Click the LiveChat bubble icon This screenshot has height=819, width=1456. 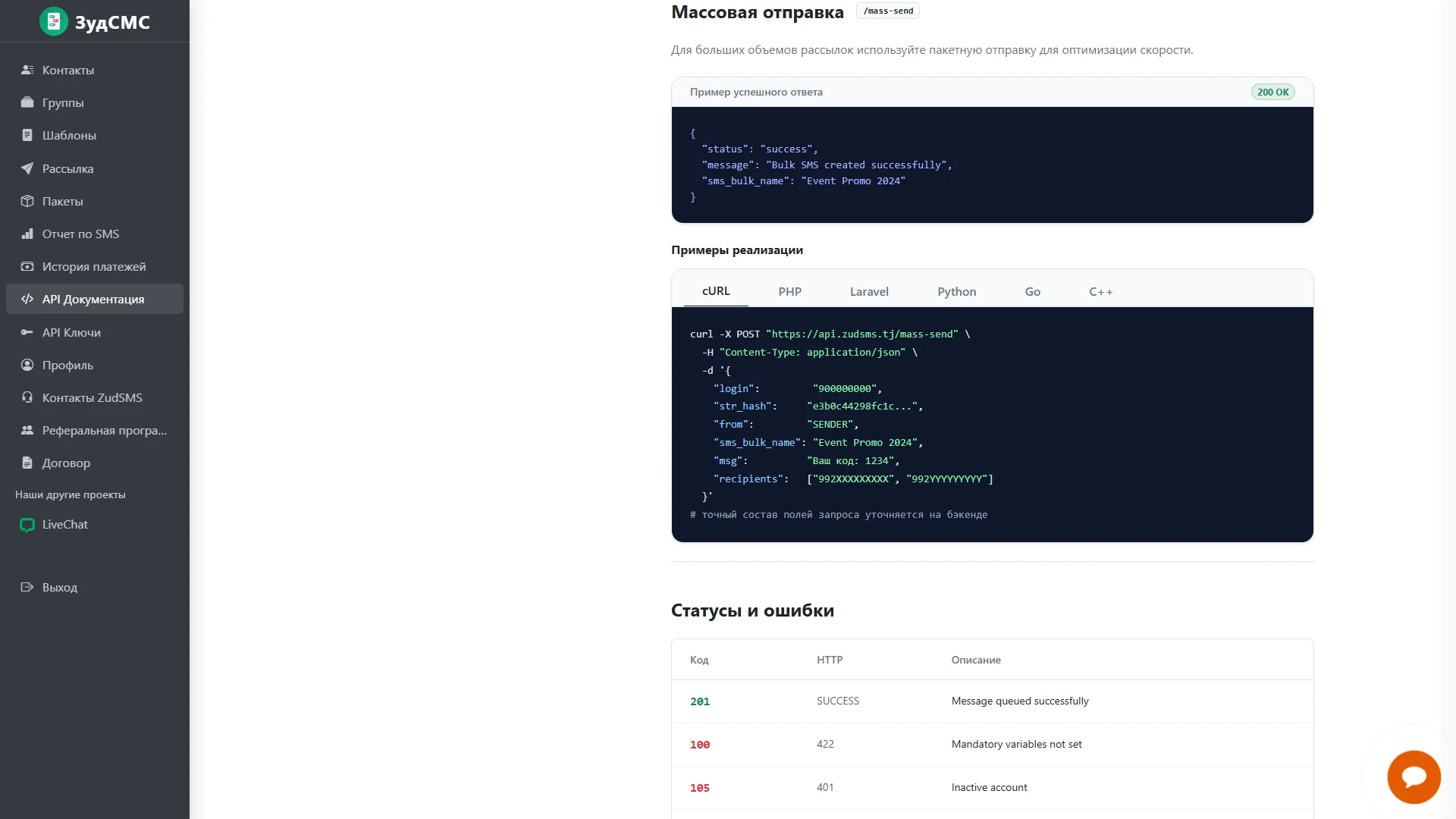point(27,525)
